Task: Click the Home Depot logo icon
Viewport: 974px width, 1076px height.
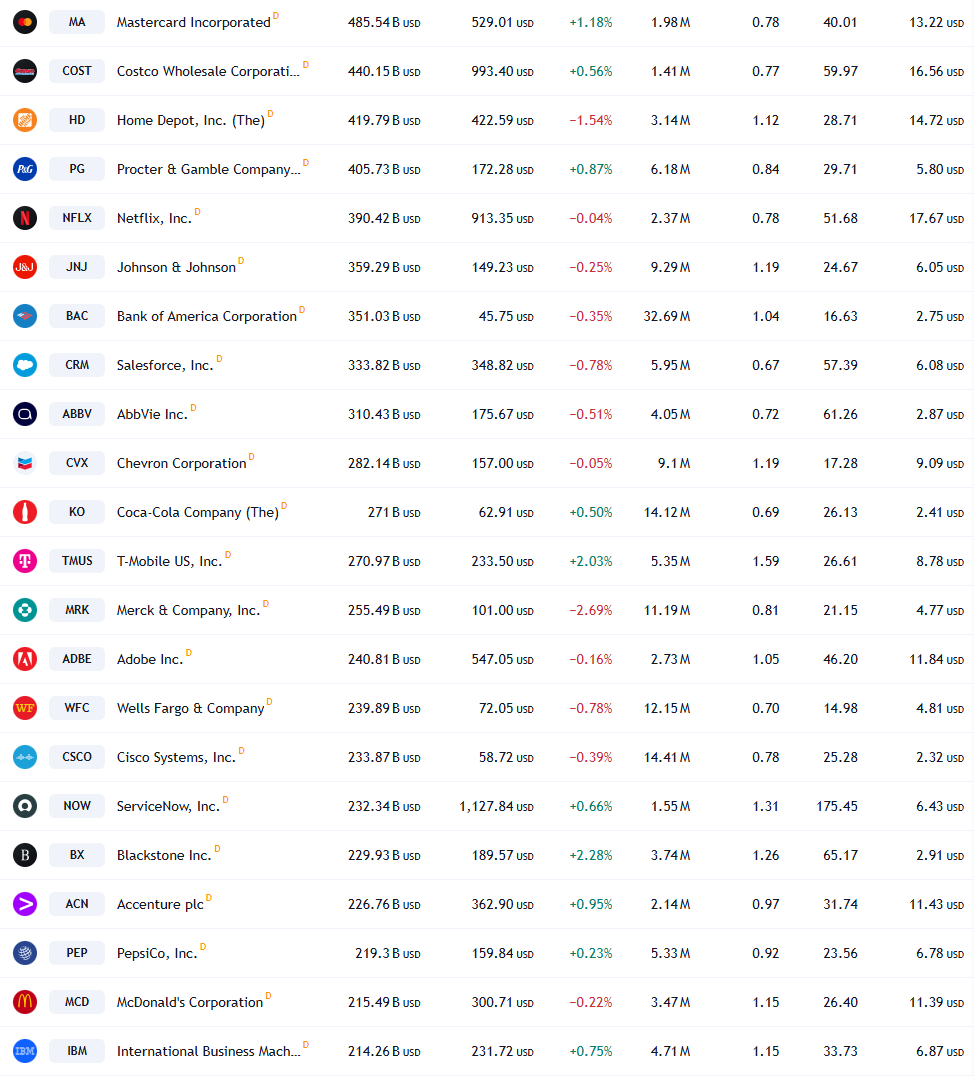Action: [25, 120]
